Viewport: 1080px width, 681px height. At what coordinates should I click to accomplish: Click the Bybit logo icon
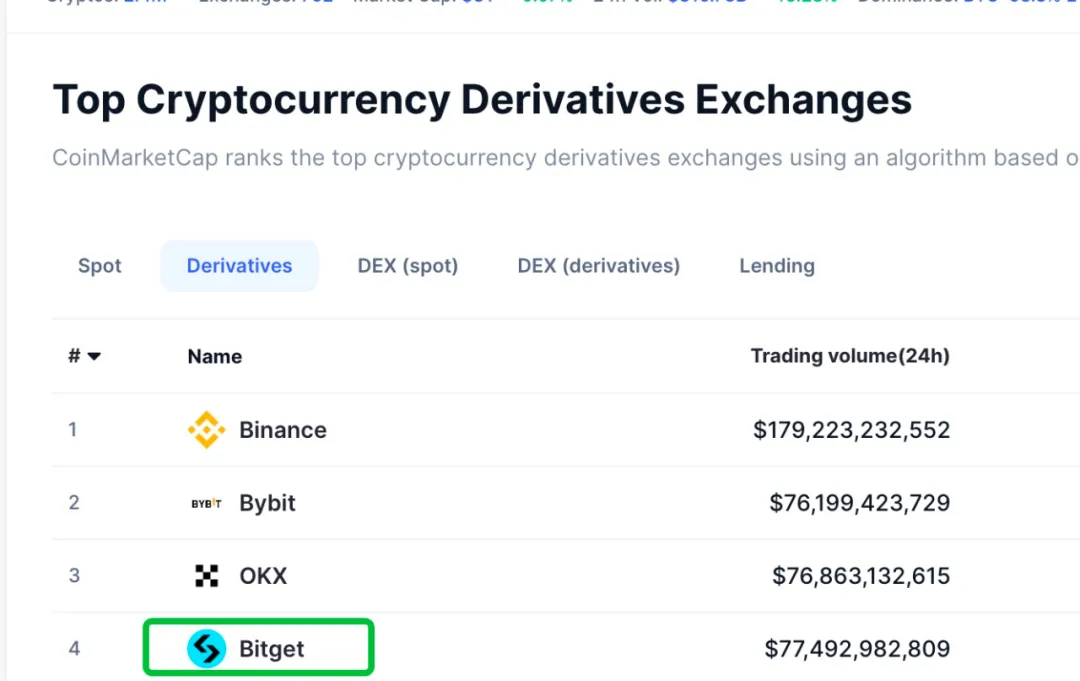pos(207,503)
